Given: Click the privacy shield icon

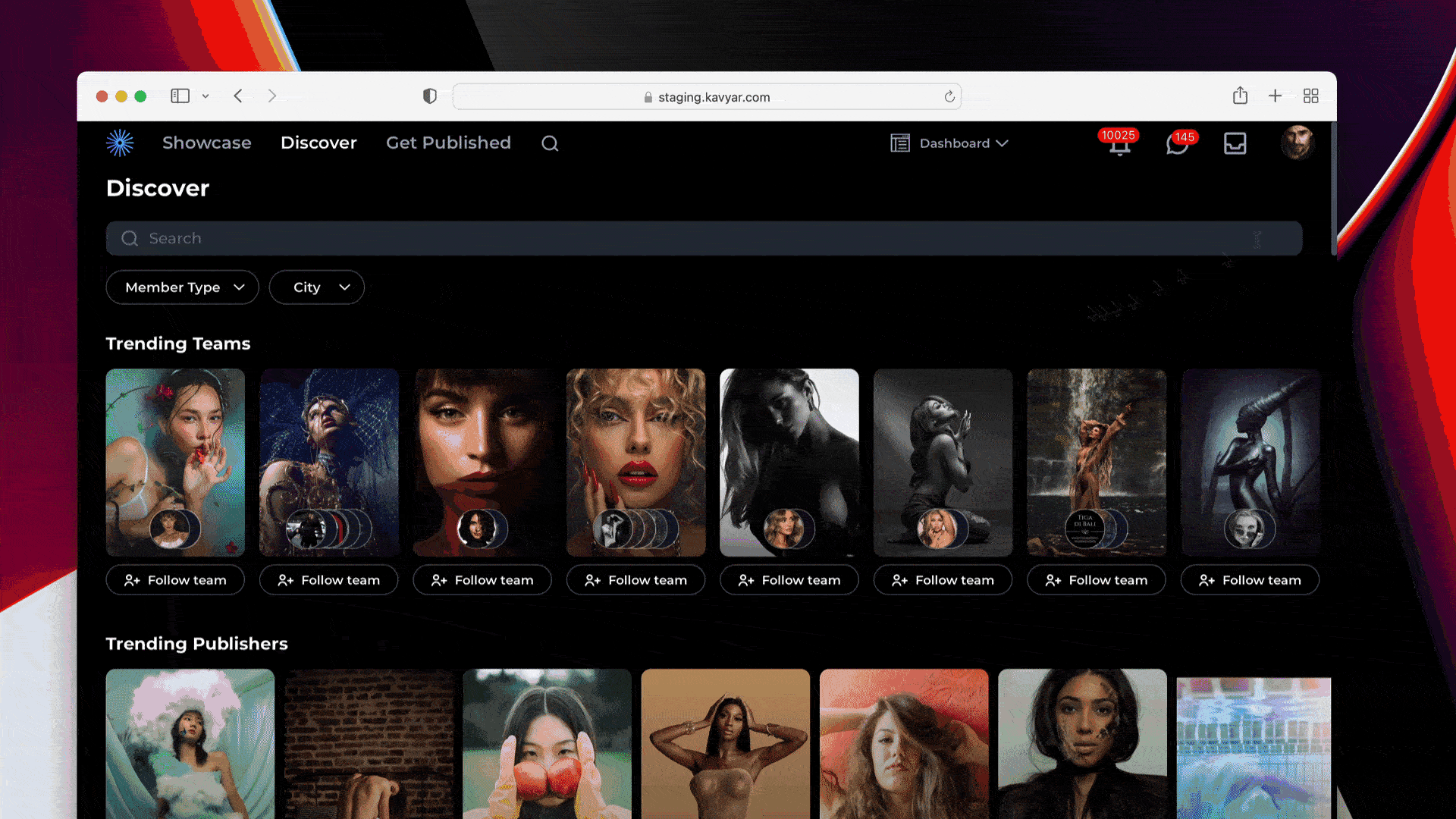Looking at the screenshot, I should click(x=430, y=96).
